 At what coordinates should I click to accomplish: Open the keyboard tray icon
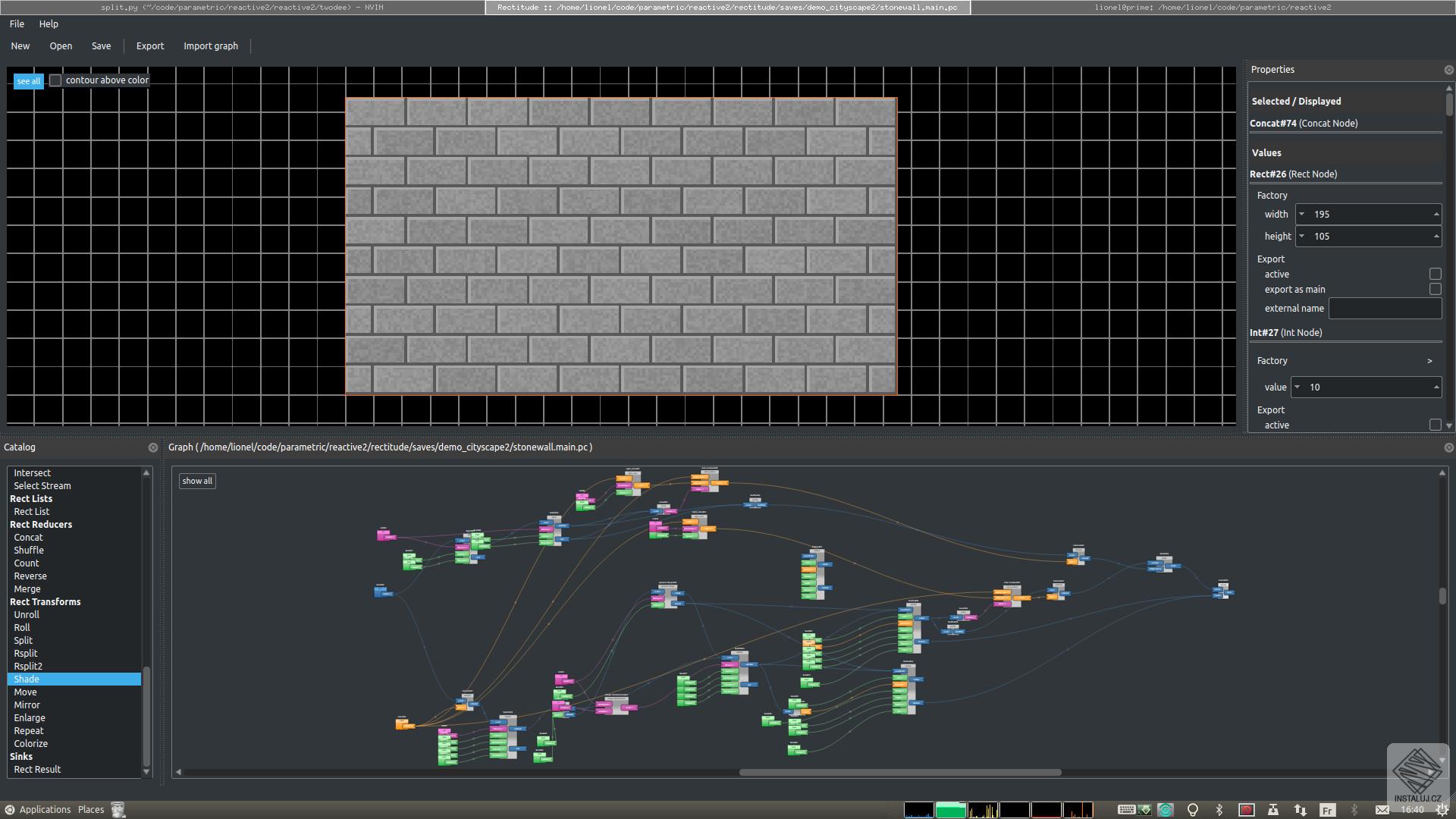(x=1126, y=810)
